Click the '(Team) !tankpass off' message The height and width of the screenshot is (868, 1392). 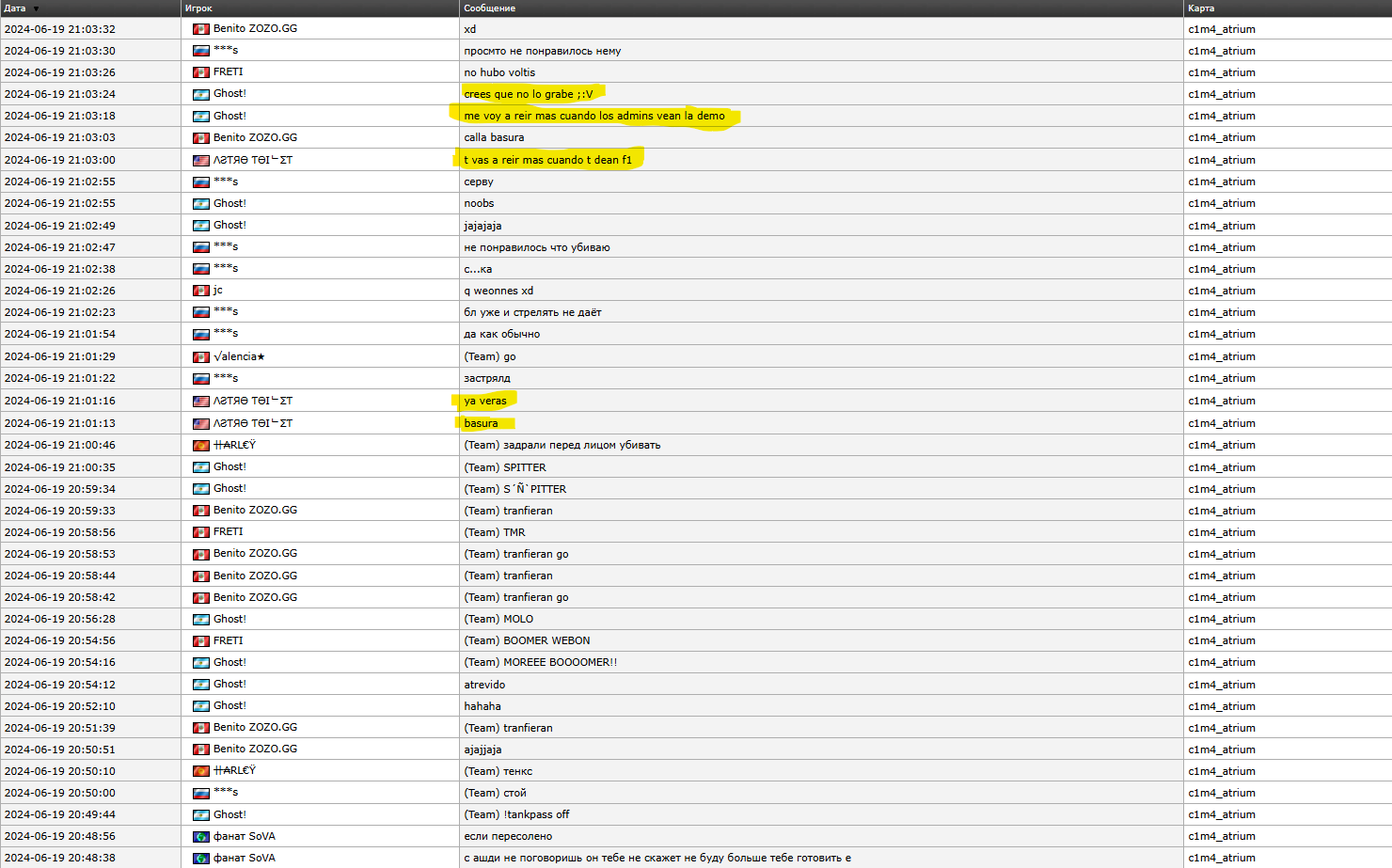point(516,814)
